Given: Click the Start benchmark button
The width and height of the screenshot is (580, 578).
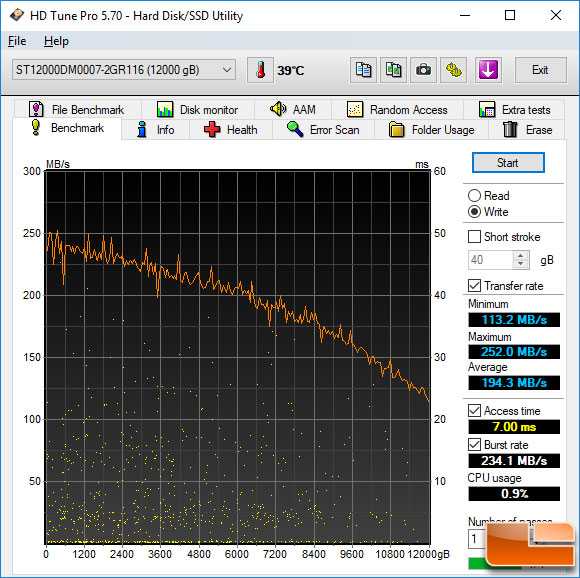Looking at the screenshot, I should pos(508,163).
